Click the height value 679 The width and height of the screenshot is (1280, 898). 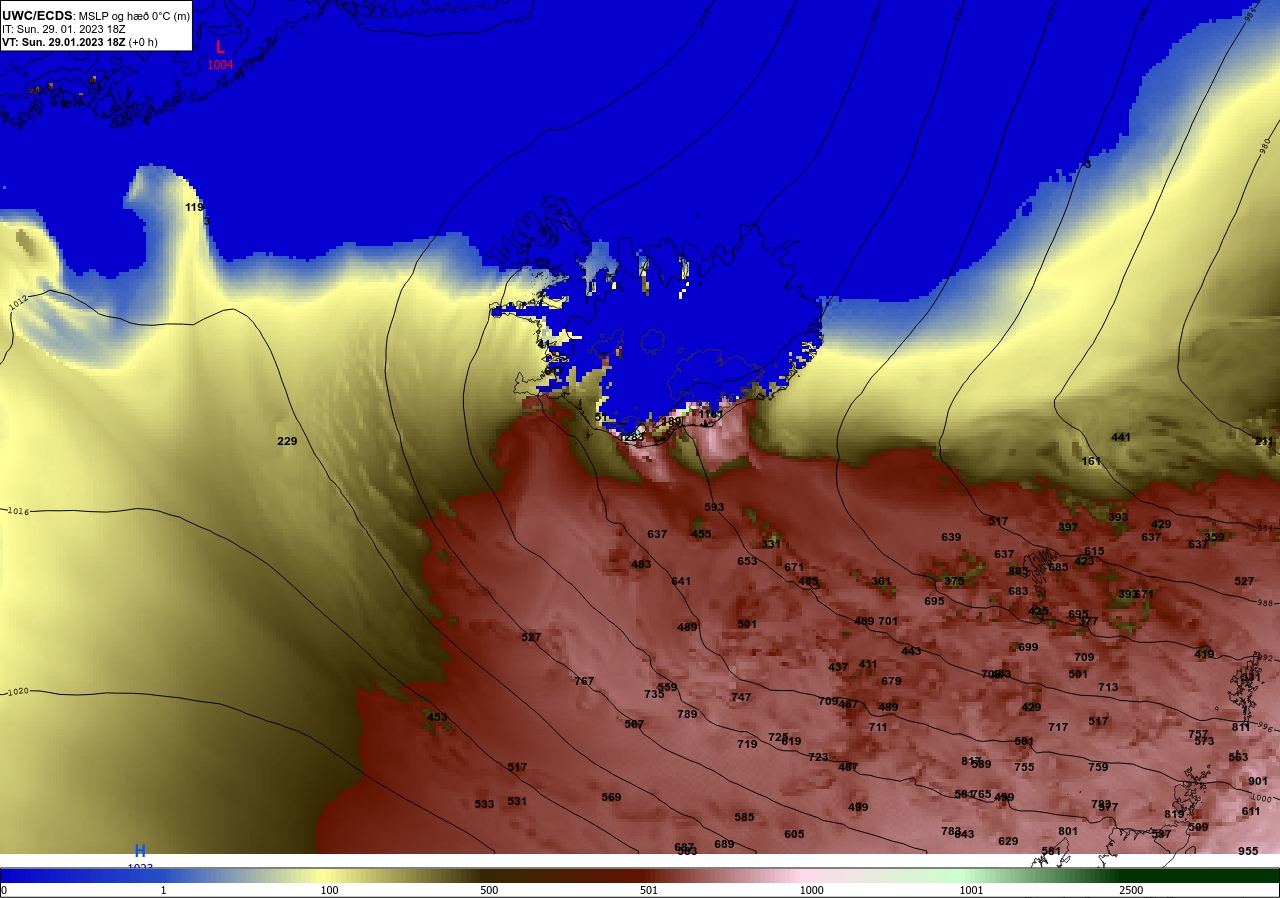click(891, 681)
